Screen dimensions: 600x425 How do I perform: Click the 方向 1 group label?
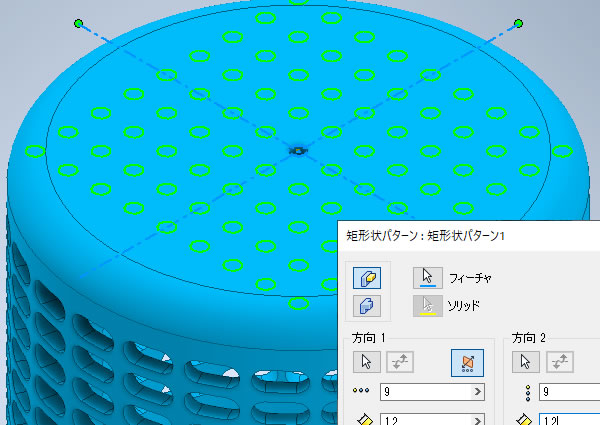point(368,338)
